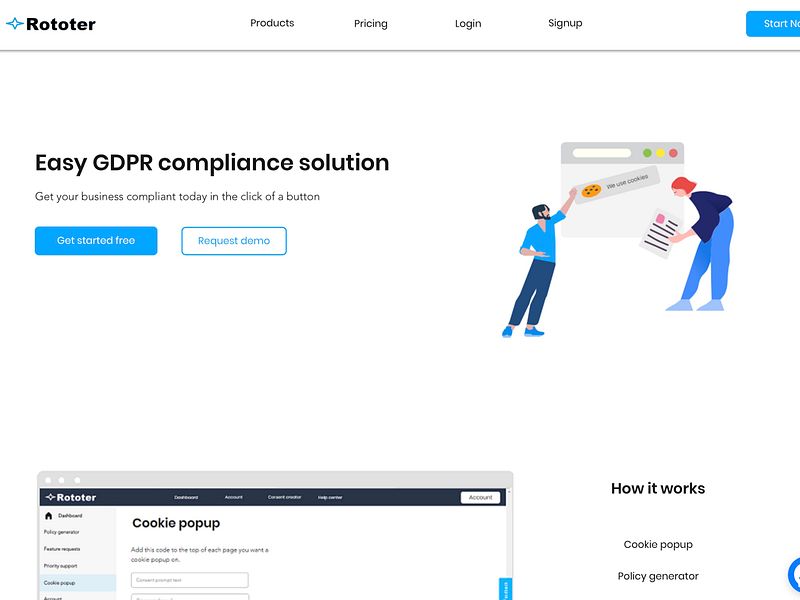Select Dashboard in the preview's dark nav bar
800x600 pixels.
tap(186, 497)
